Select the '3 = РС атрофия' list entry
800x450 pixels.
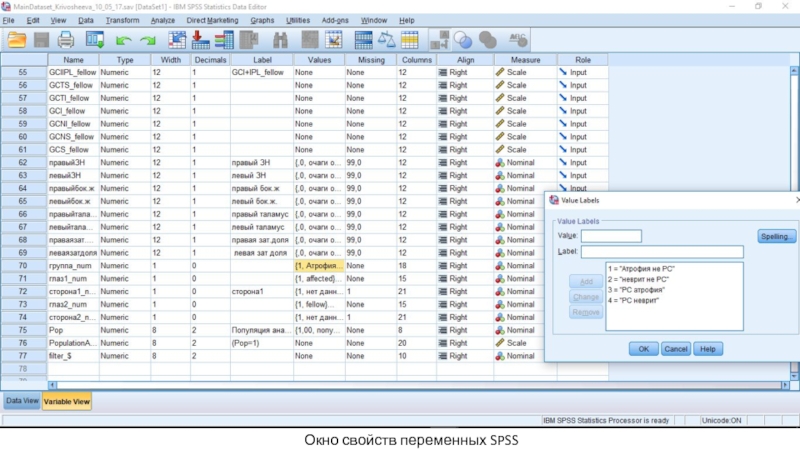[637, 290]
